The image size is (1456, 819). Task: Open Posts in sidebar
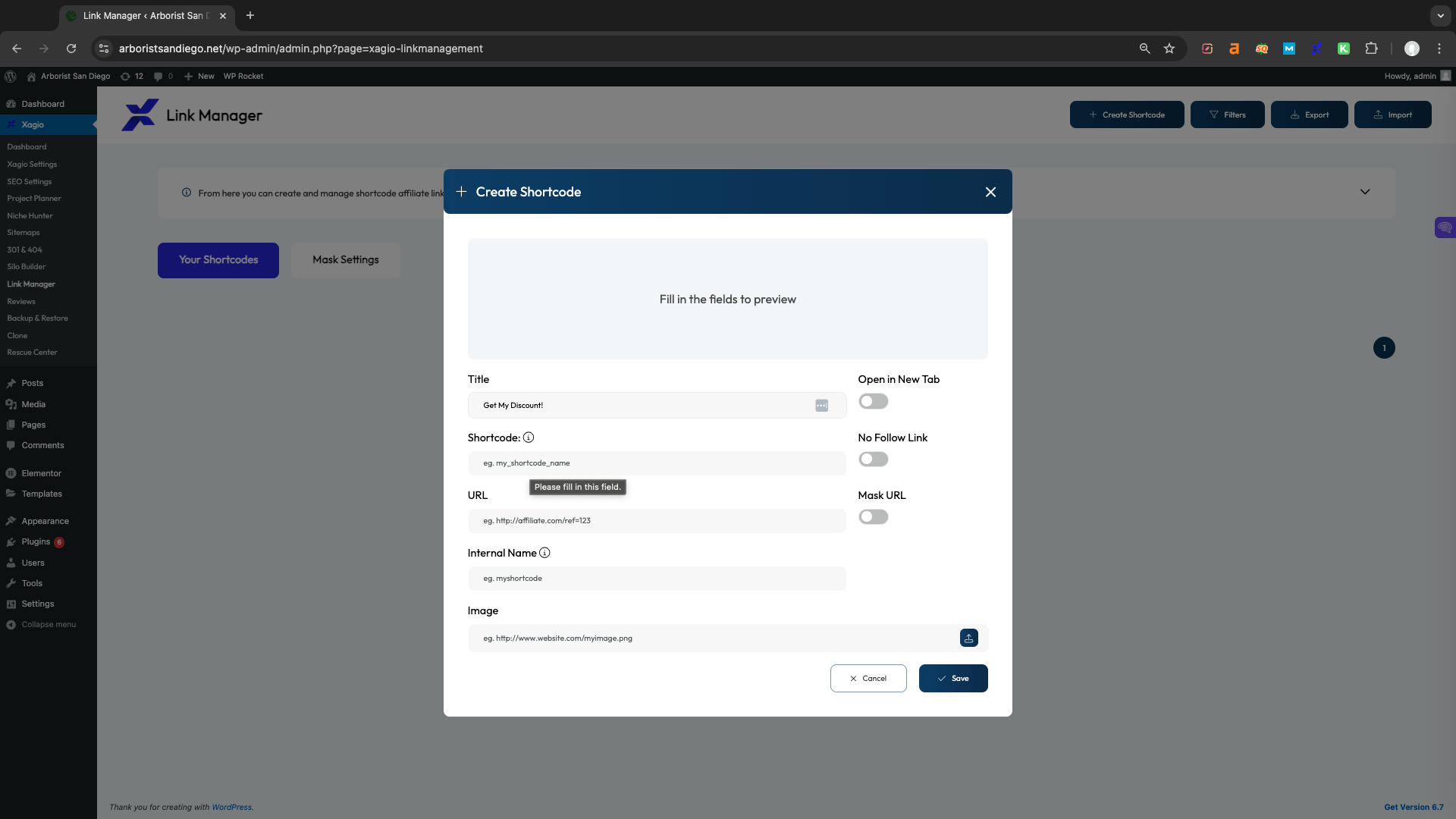tap(33, 383)
